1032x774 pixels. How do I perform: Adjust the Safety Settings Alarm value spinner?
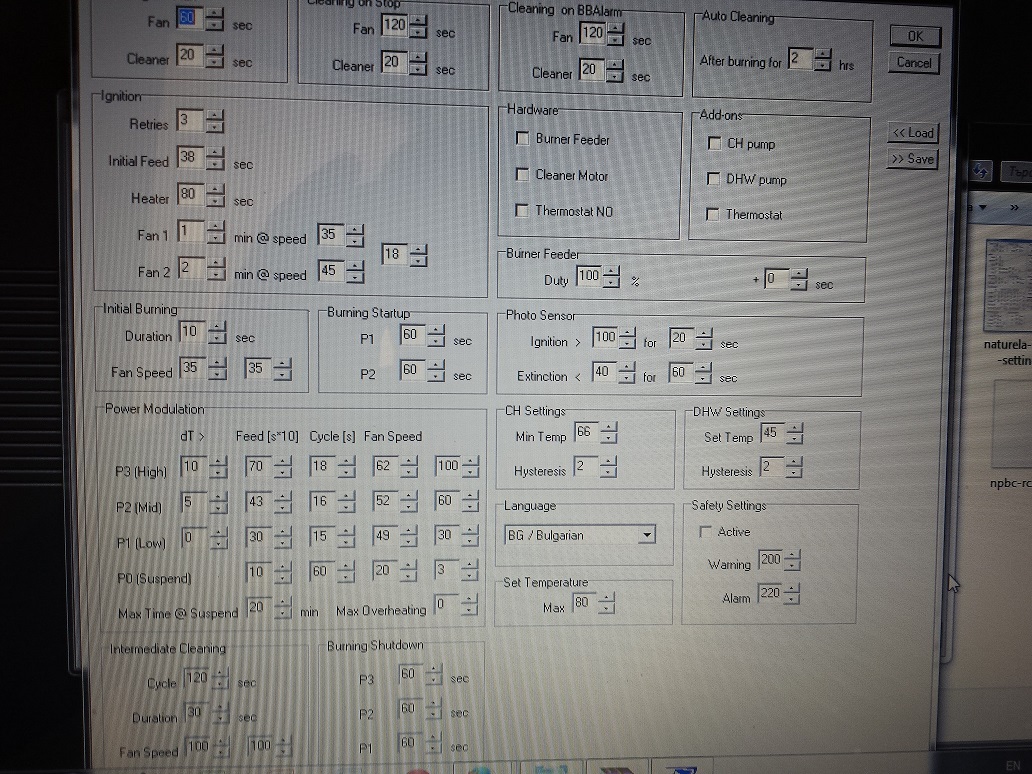click(x=793, y=596)
